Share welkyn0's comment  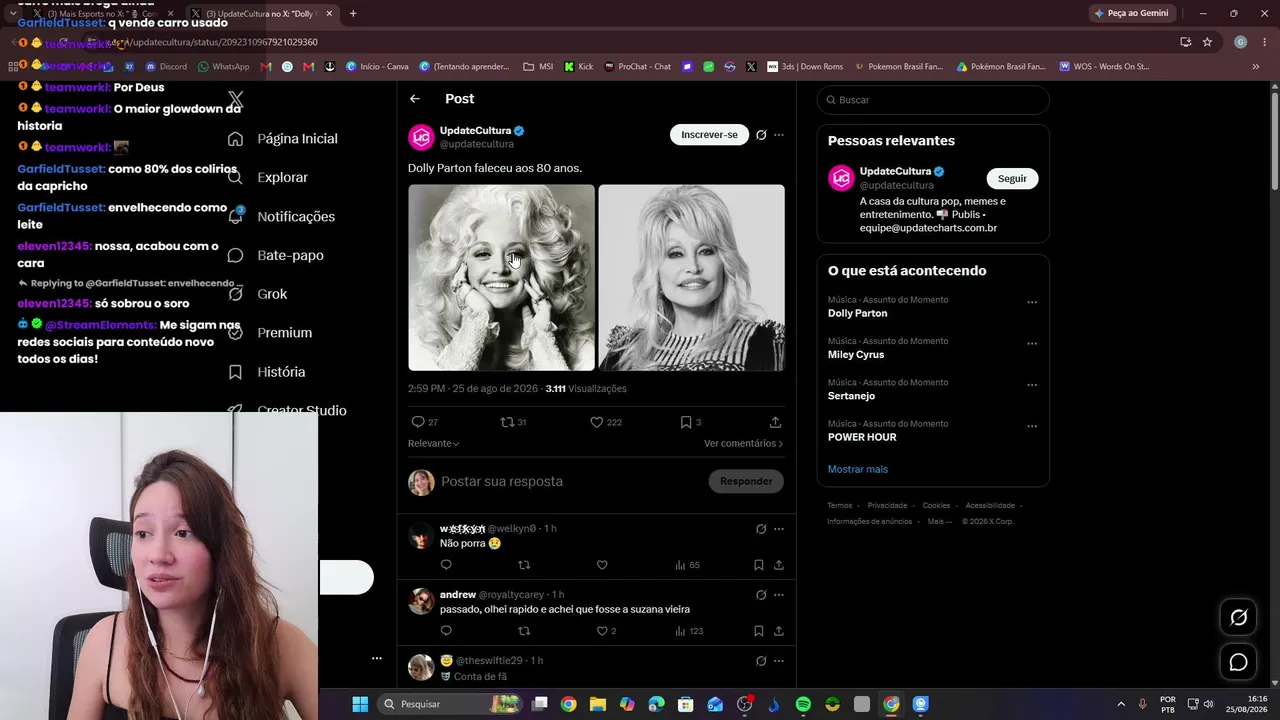coord(779,565)
